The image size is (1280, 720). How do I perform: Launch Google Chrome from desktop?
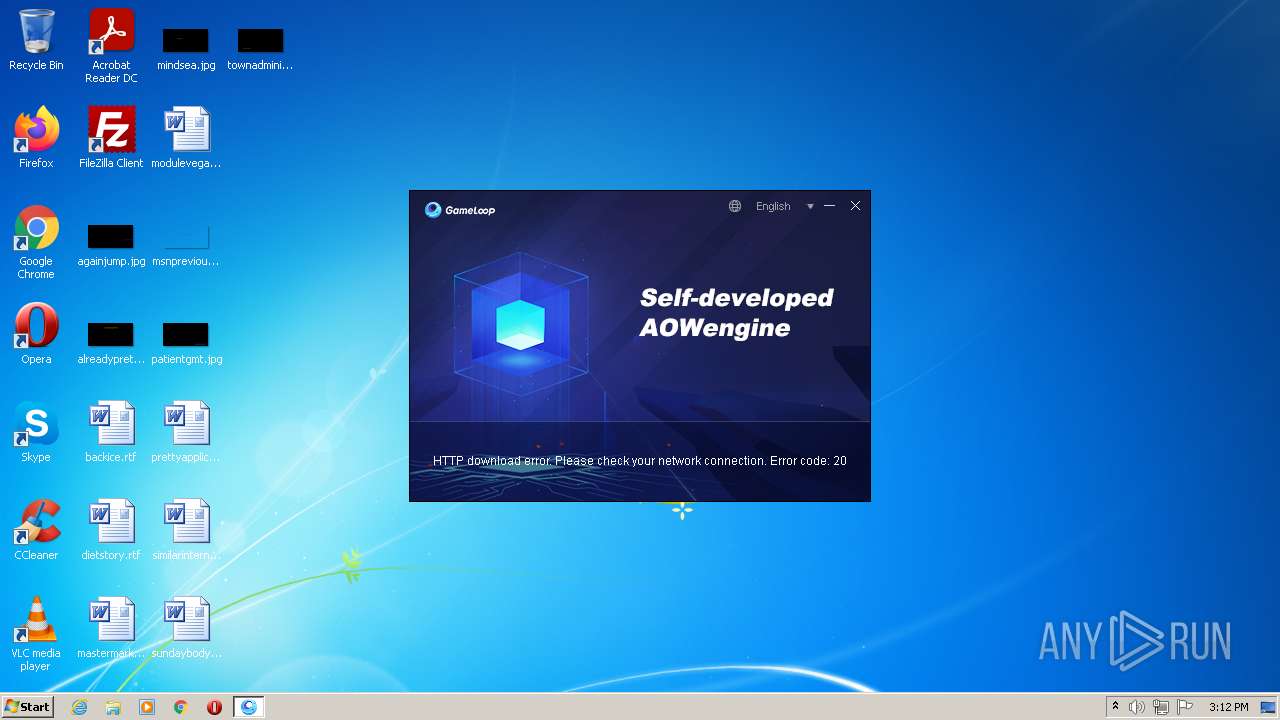coord(36,243)
